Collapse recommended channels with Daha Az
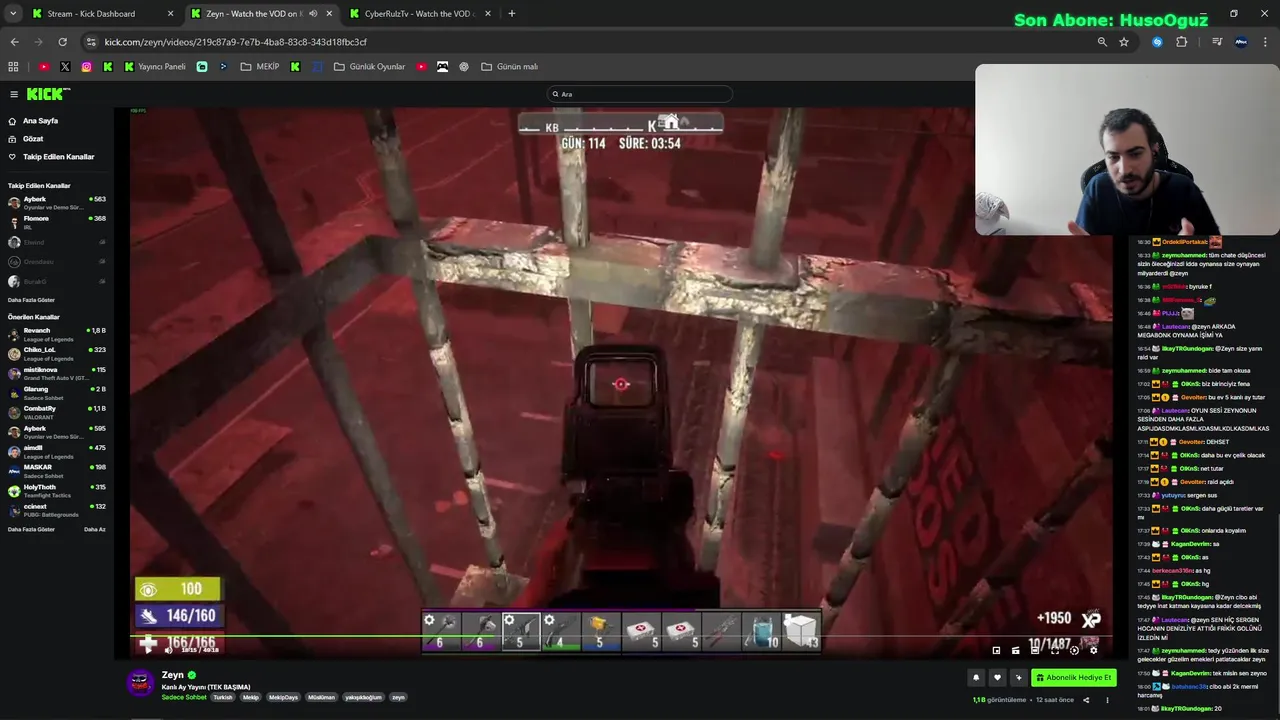This screenshot has height=720, width=1280. click(x=95, y=529)
